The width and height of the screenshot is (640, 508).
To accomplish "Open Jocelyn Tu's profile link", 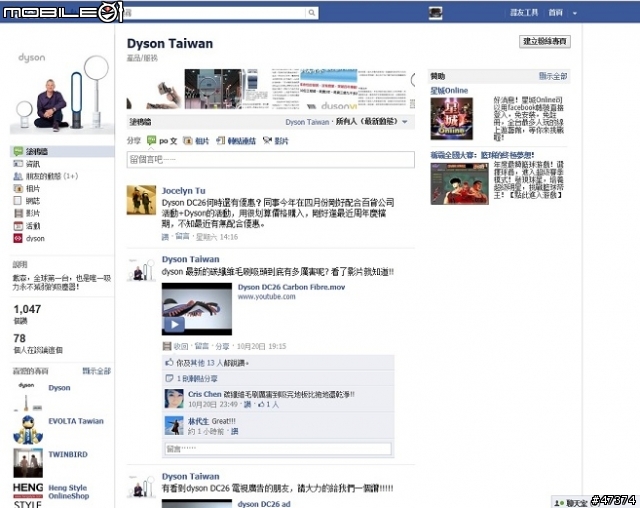I will pyautogui.click(x=183, y=191).
